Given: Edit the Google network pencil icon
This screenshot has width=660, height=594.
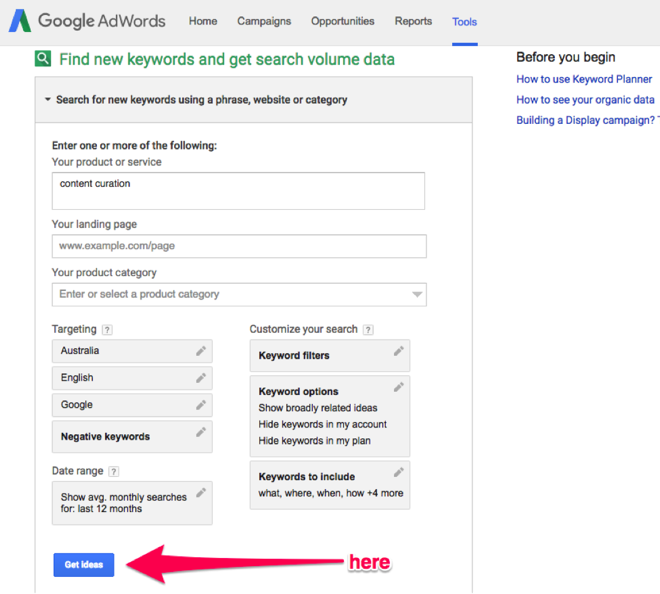Looking at the screenshot, I should (201, 405).
